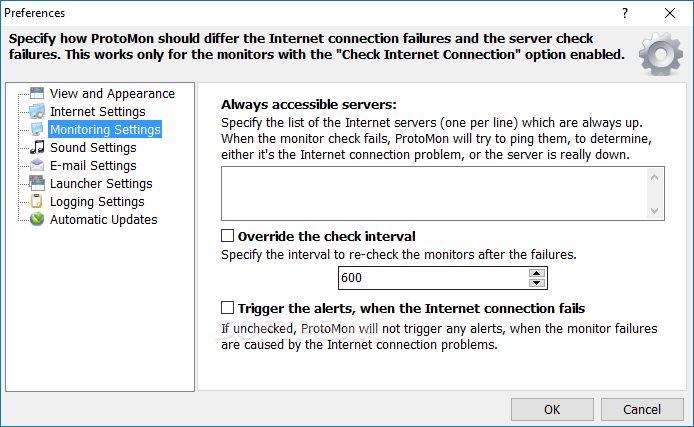Screen dimensions: 694x427
Task: Click the servers list scroll down arrow
Action: pos(655,211)
